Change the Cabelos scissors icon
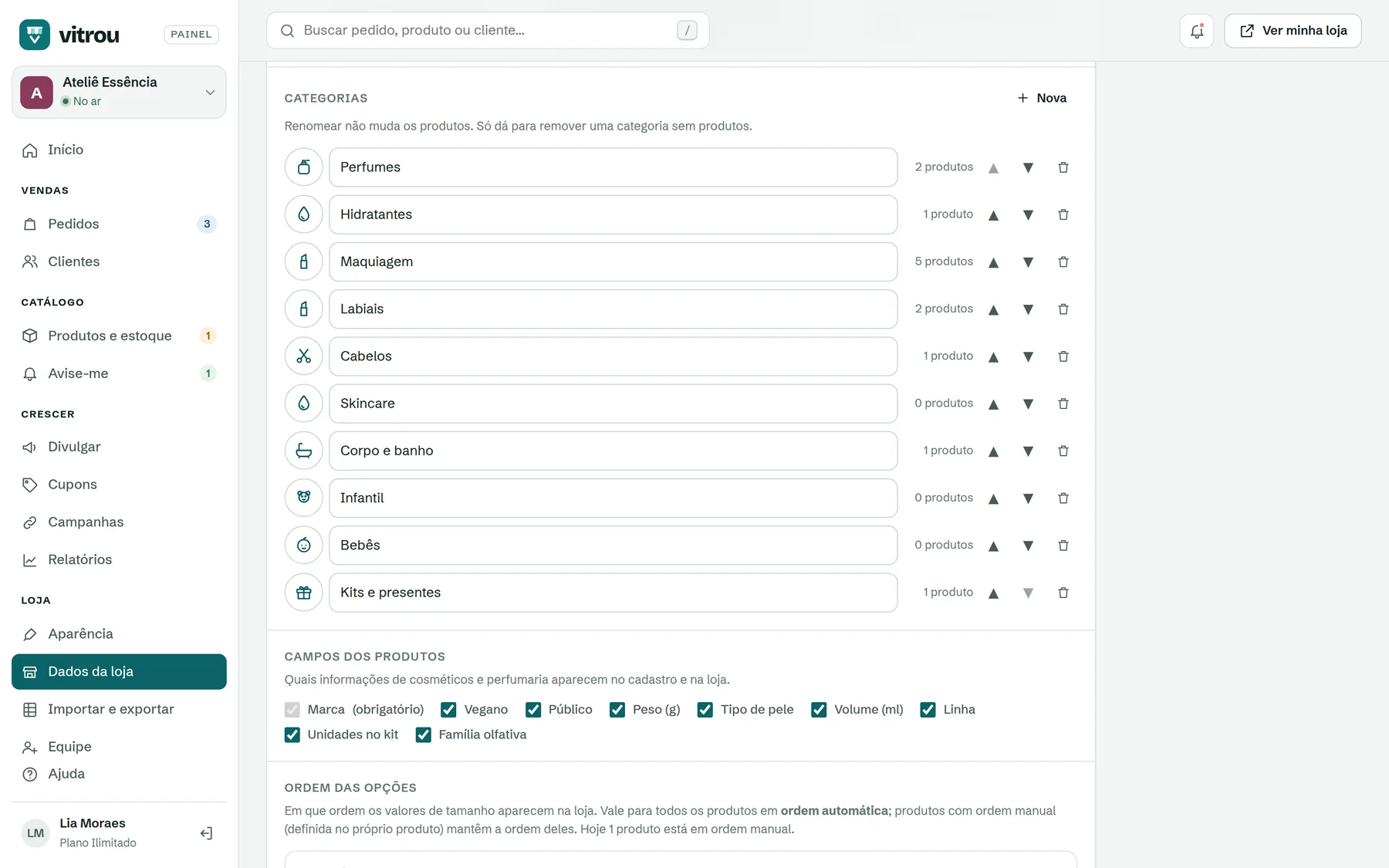1389x868 pixels. [304, 356]
